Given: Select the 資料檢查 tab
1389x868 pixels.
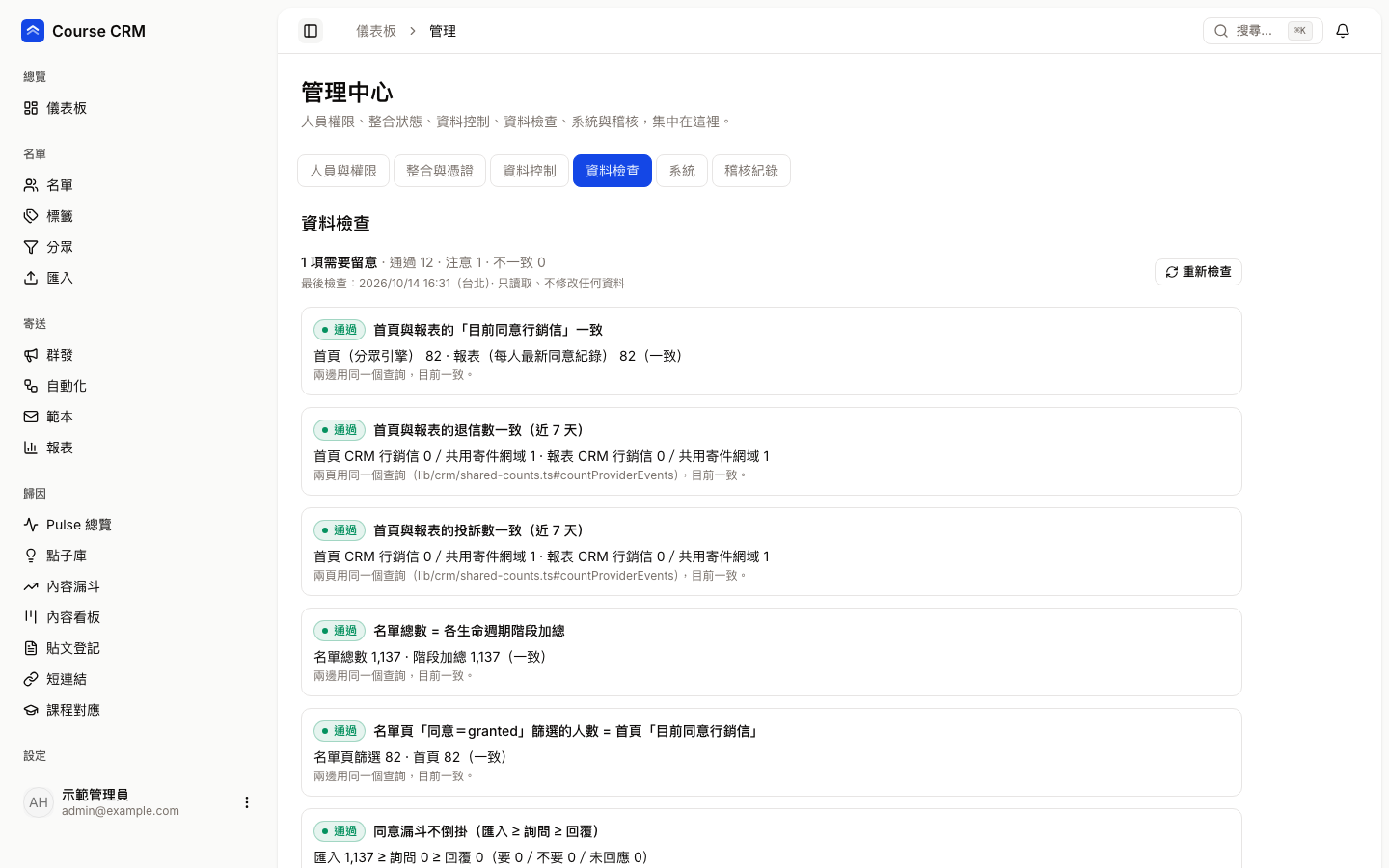Looking at the screenshot, I should 613,171.
